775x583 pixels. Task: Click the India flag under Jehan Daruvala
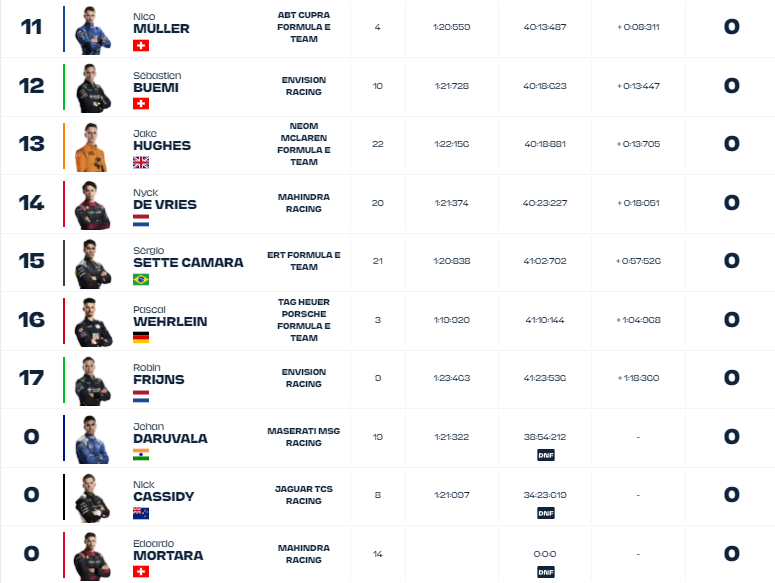pyautogui.click(x=141, y=455)
